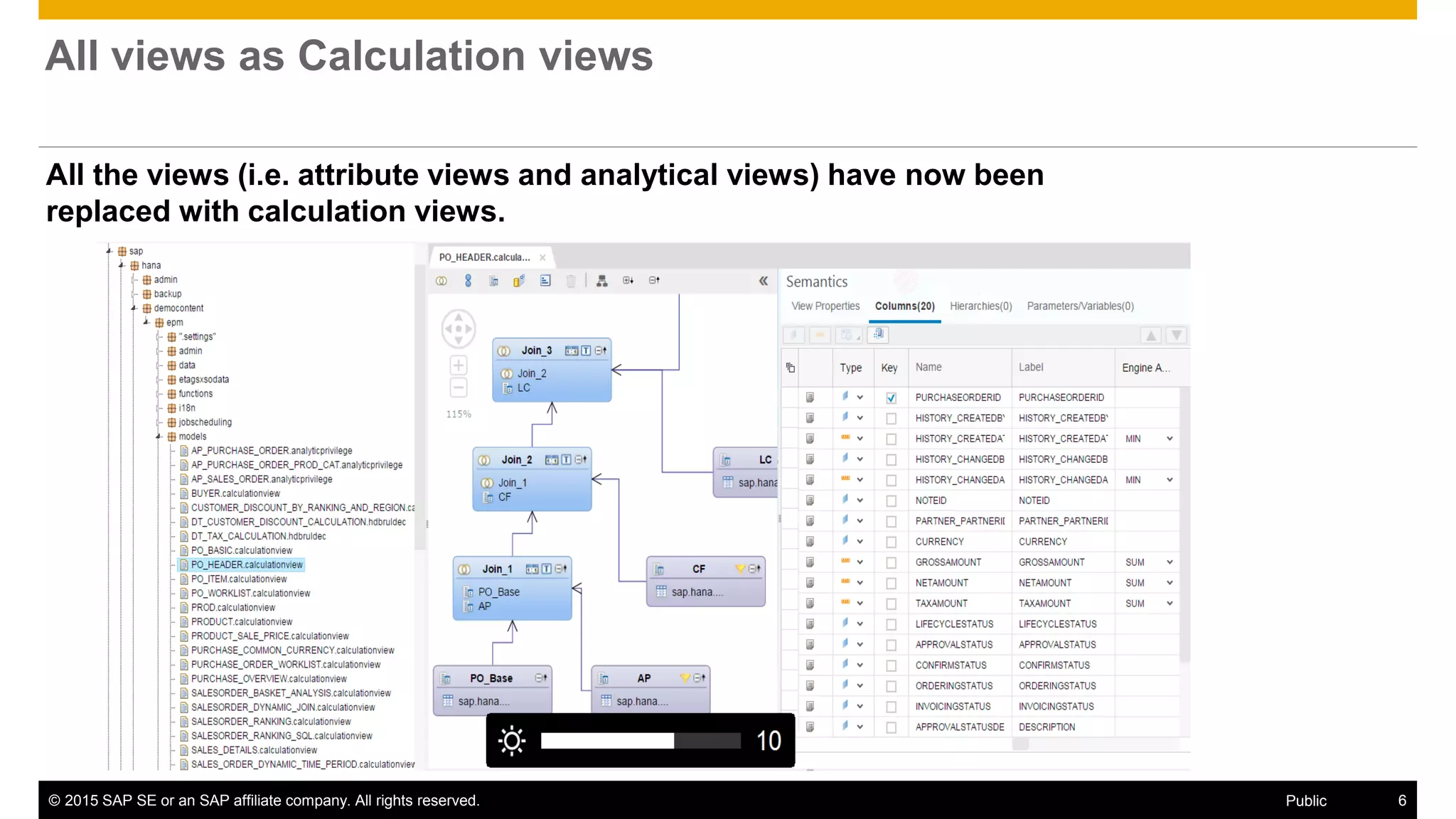Screen dimensions: 1456x819
Task: Collapse the PO_Base projection node
Action: tap(541, 678)
